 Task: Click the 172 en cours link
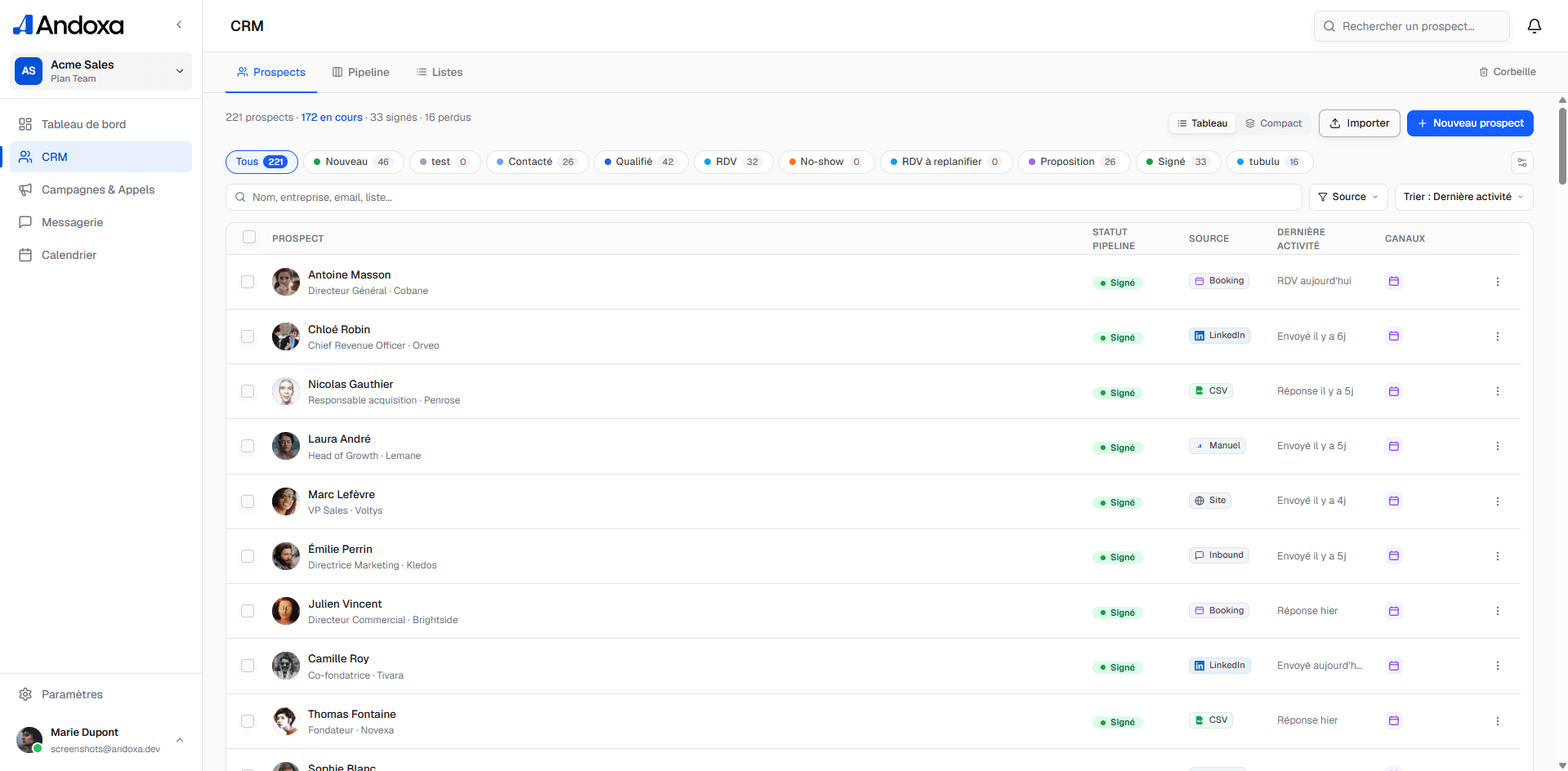332,118
